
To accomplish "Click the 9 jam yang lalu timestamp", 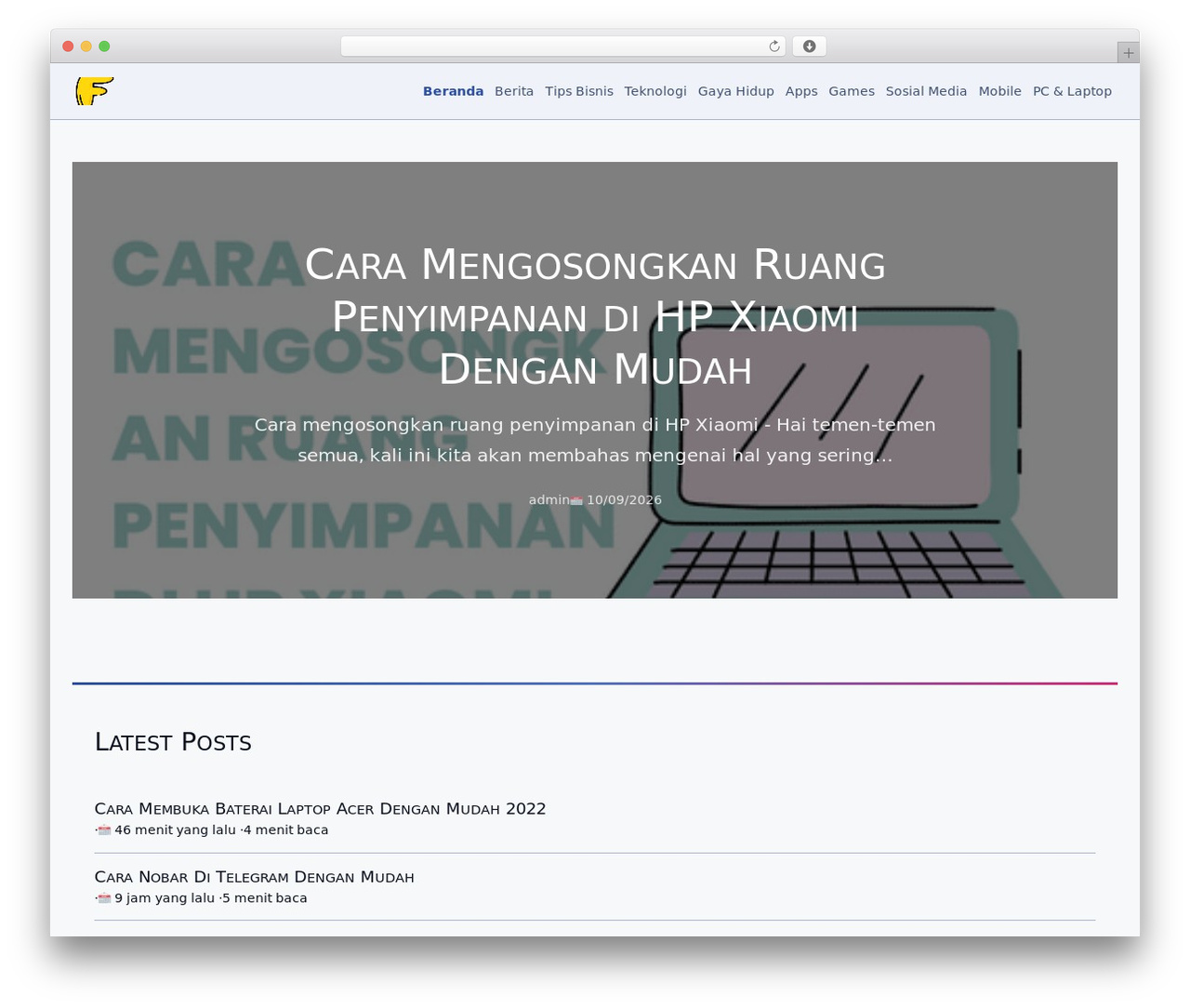I will [x=165, y=898].
